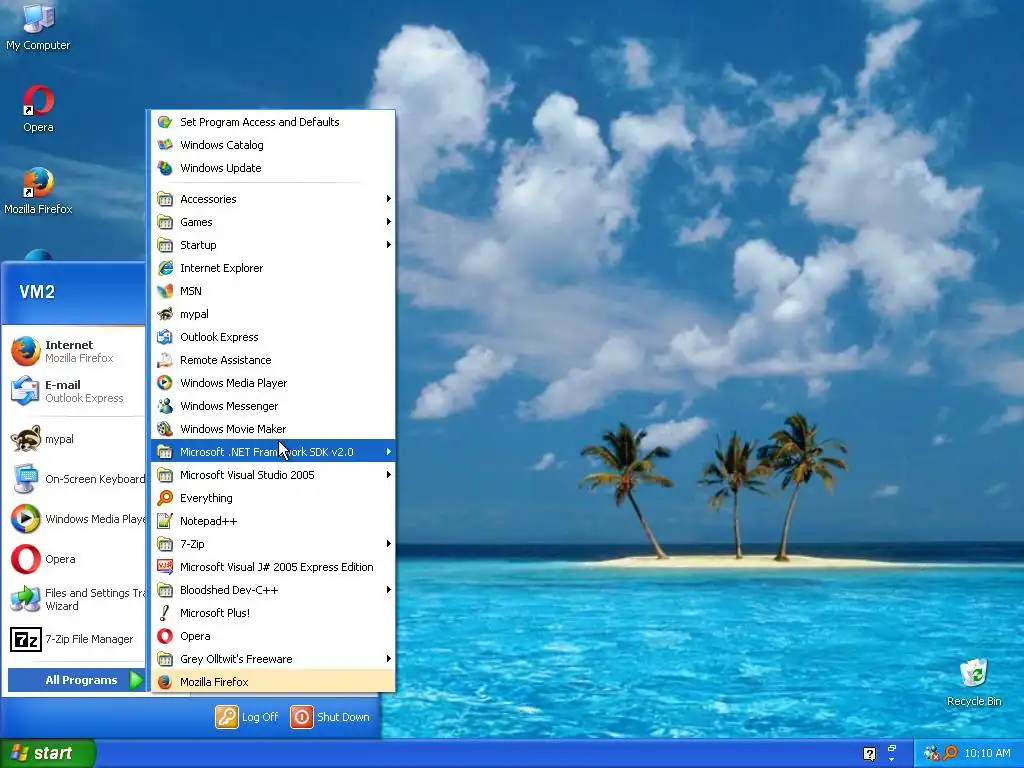Click the All Programs button

tap(76, 680)
